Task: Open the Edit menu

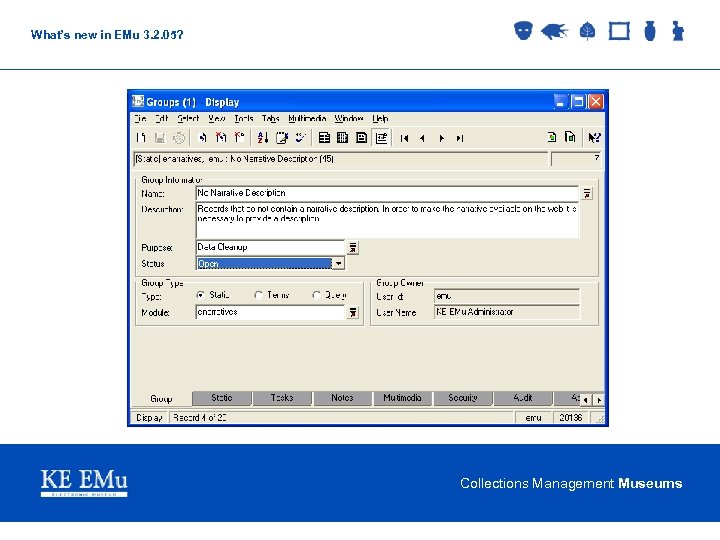Action: [x=162, y=118]
